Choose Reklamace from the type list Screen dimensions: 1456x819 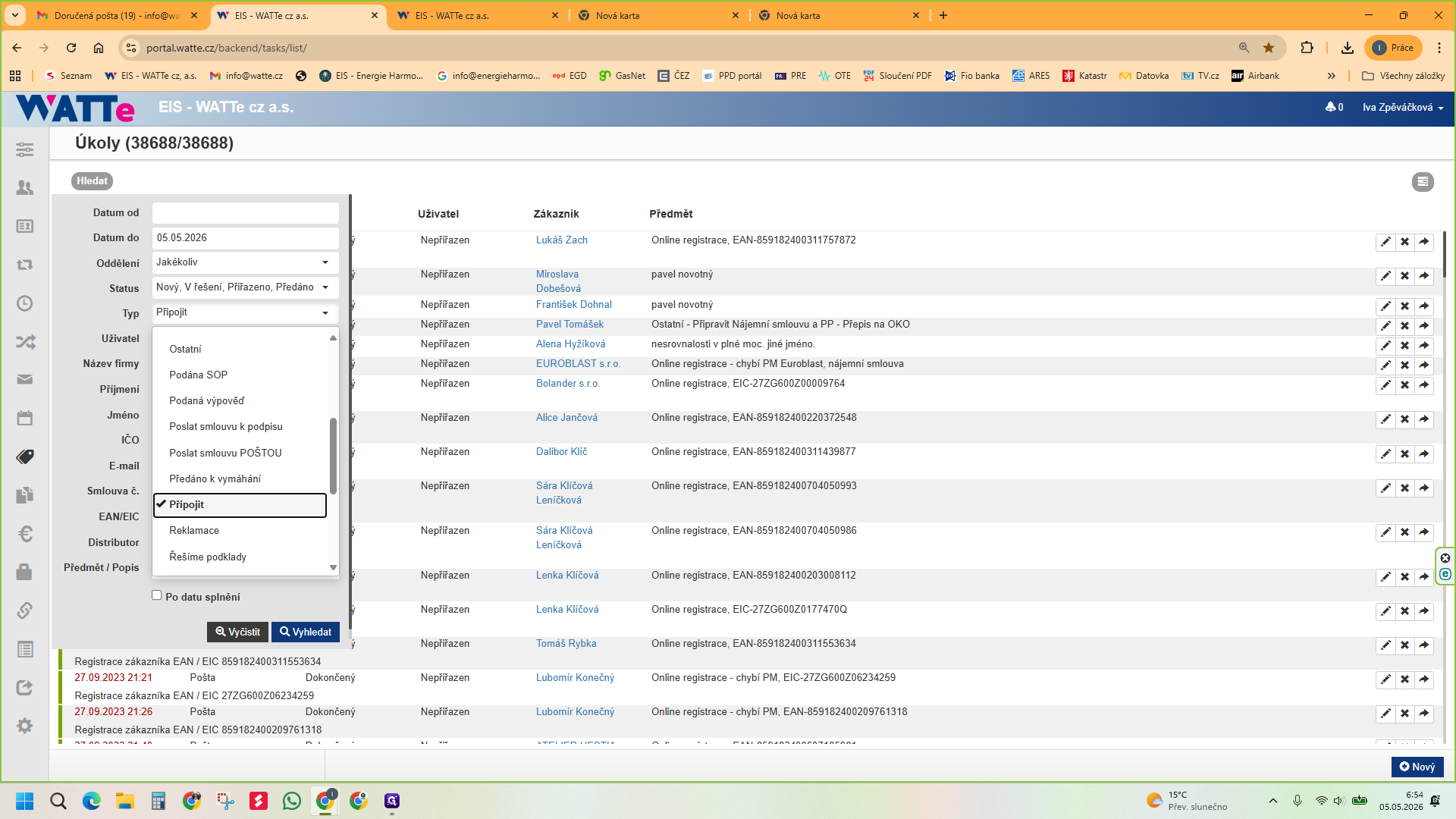click(x=194, y=531)
